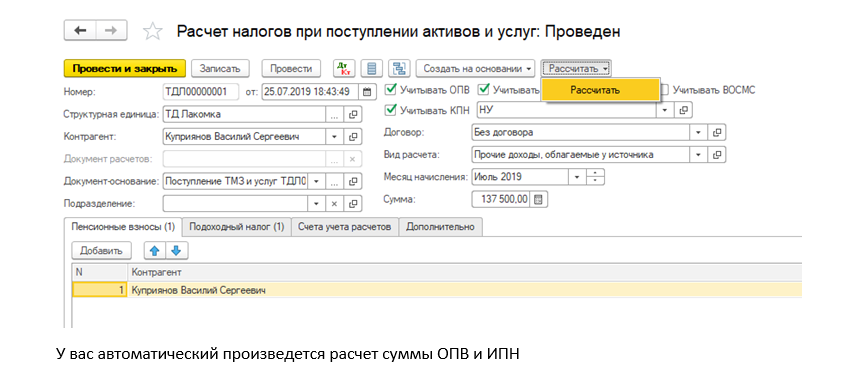The image size is (850, 373).
Task: Show Дт/Кт postings icon
Action: pos(343,69)
